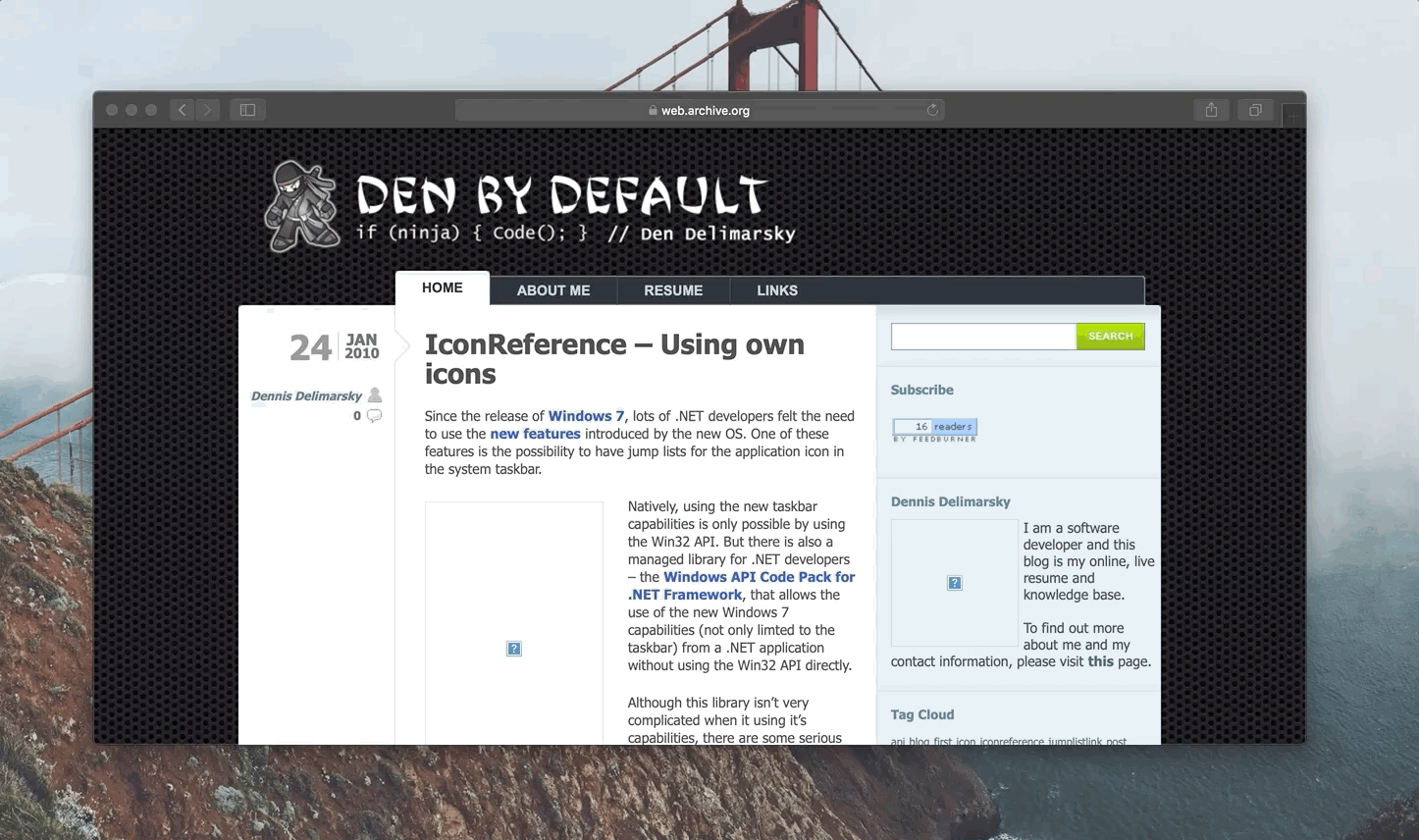This screenshot has height=840, width=1419.
Task: Click the Dennis Delimarsky author link
Action: click(x=306, y=396)
